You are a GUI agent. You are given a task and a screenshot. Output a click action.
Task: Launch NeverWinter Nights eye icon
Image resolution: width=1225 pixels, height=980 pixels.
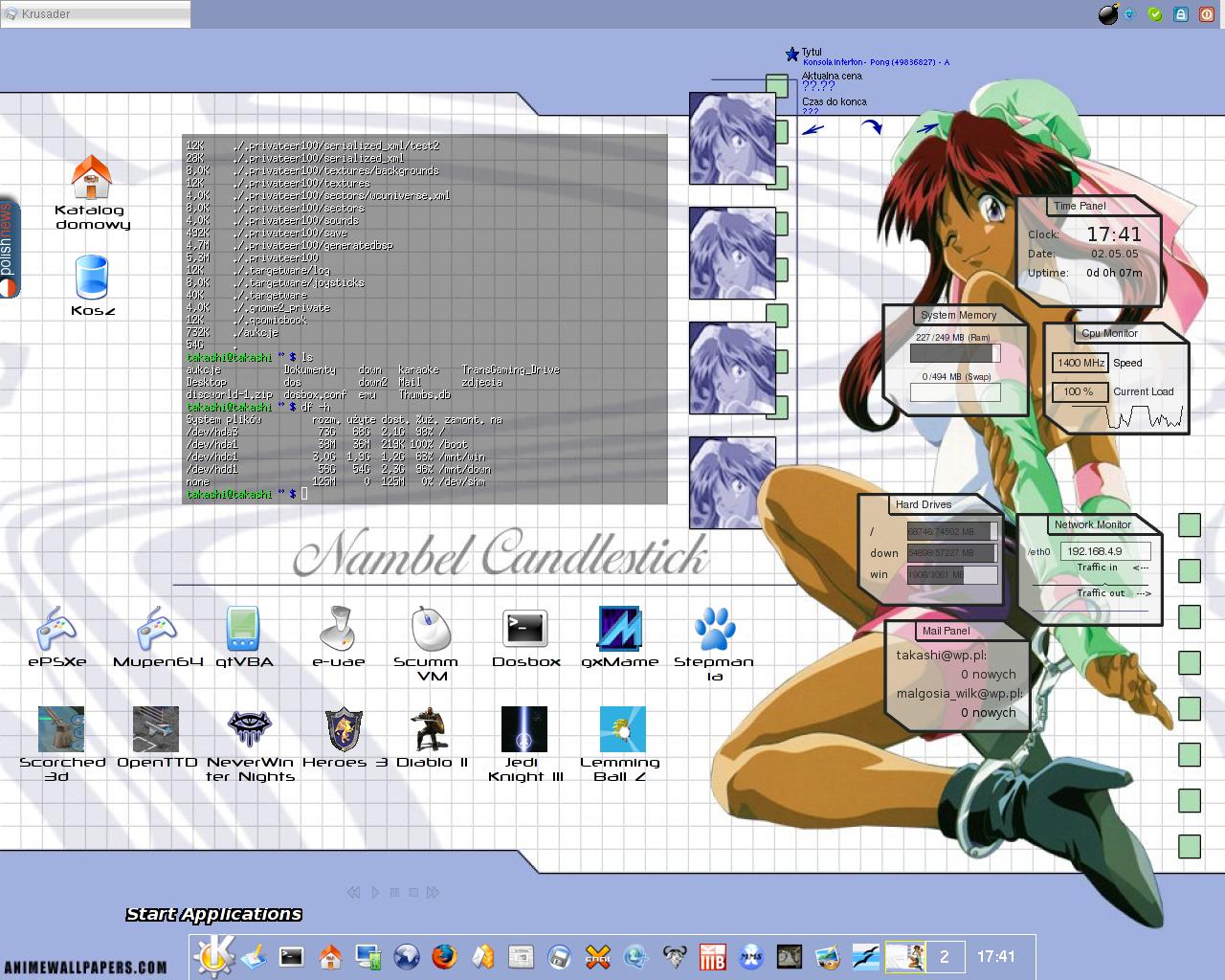(x=250, y=729)
